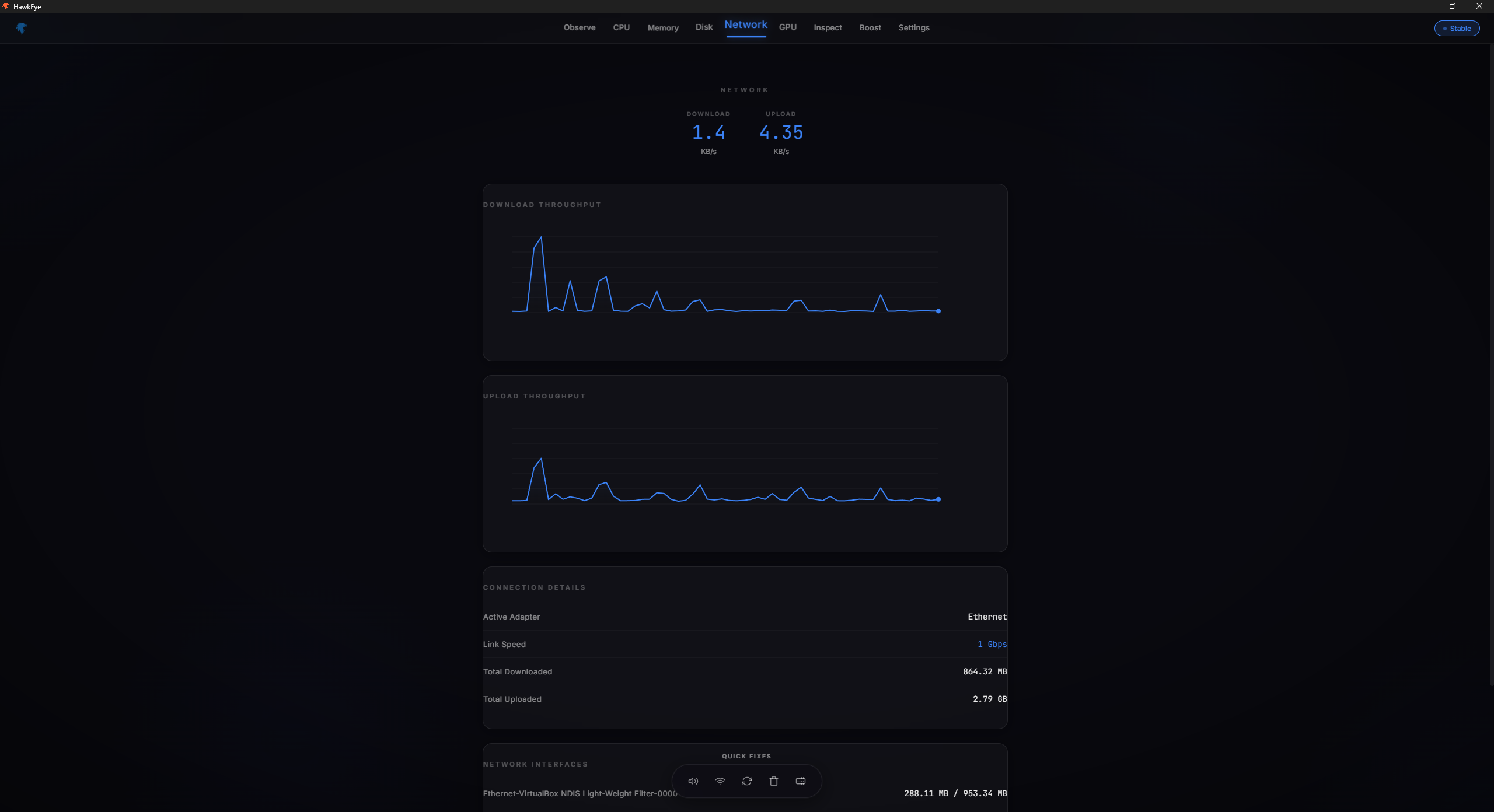The image size is (1494, 812).
Task: Open the Inspect tab
Action: coord(828,27)
